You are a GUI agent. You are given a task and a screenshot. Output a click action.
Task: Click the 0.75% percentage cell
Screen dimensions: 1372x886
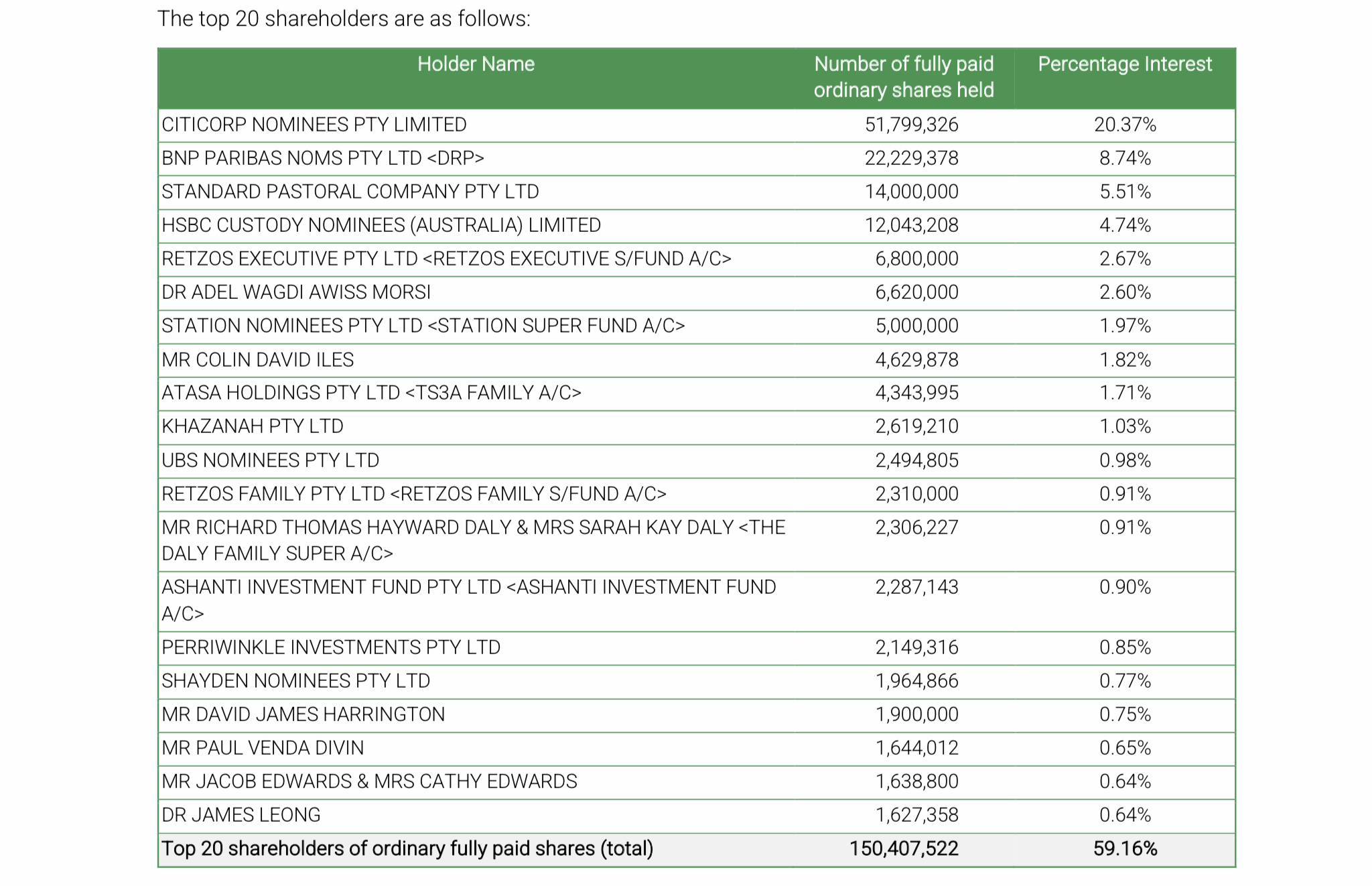1125,714
